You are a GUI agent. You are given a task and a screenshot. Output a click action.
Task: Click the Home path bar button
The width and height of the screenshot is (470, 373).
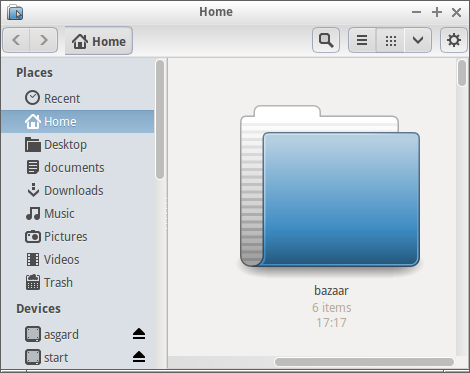(x=99, y=41)
